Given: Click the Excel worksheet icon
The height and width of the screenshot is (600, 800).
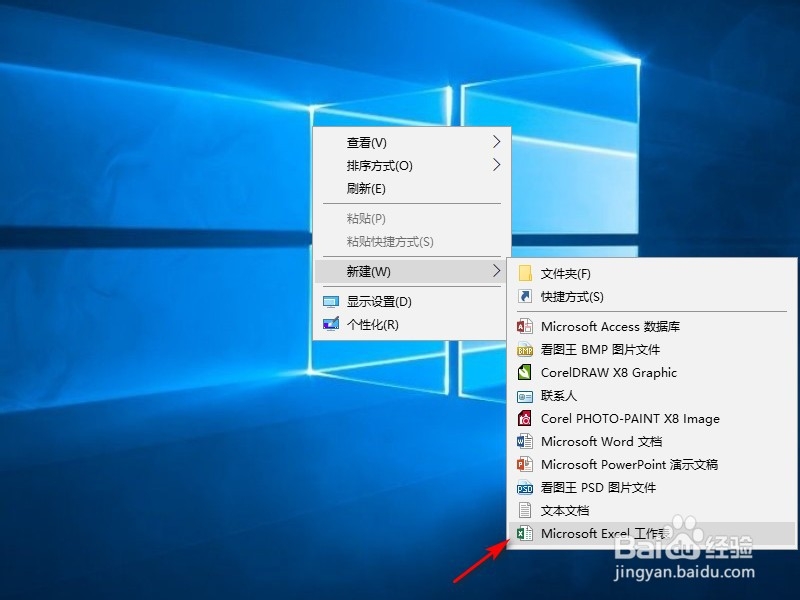Looking at the screenshot, I should [x=525, y=534].
